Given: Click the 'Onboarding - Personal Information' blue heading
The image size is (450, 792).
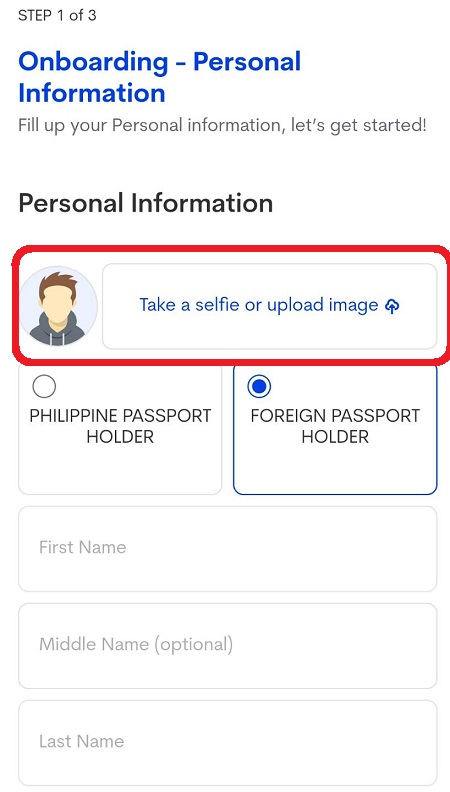Looking at the screenshot, I should click(x=160, y=77).
